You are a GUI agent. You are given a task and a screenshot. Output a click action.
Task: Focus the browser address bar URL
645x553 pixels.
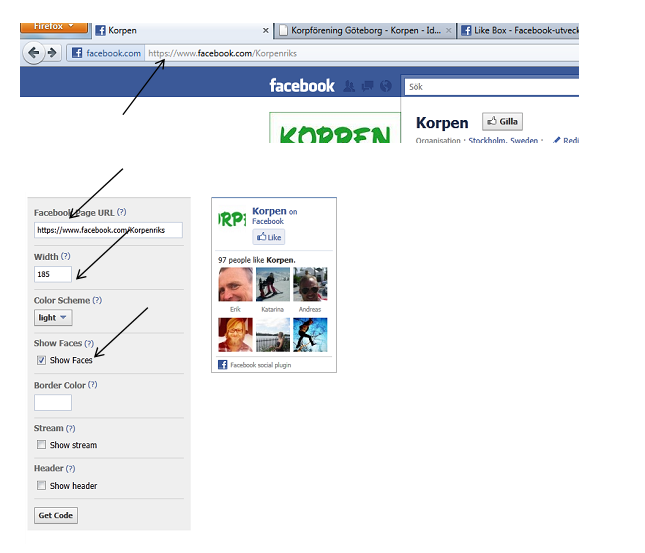tap(362, 53)
